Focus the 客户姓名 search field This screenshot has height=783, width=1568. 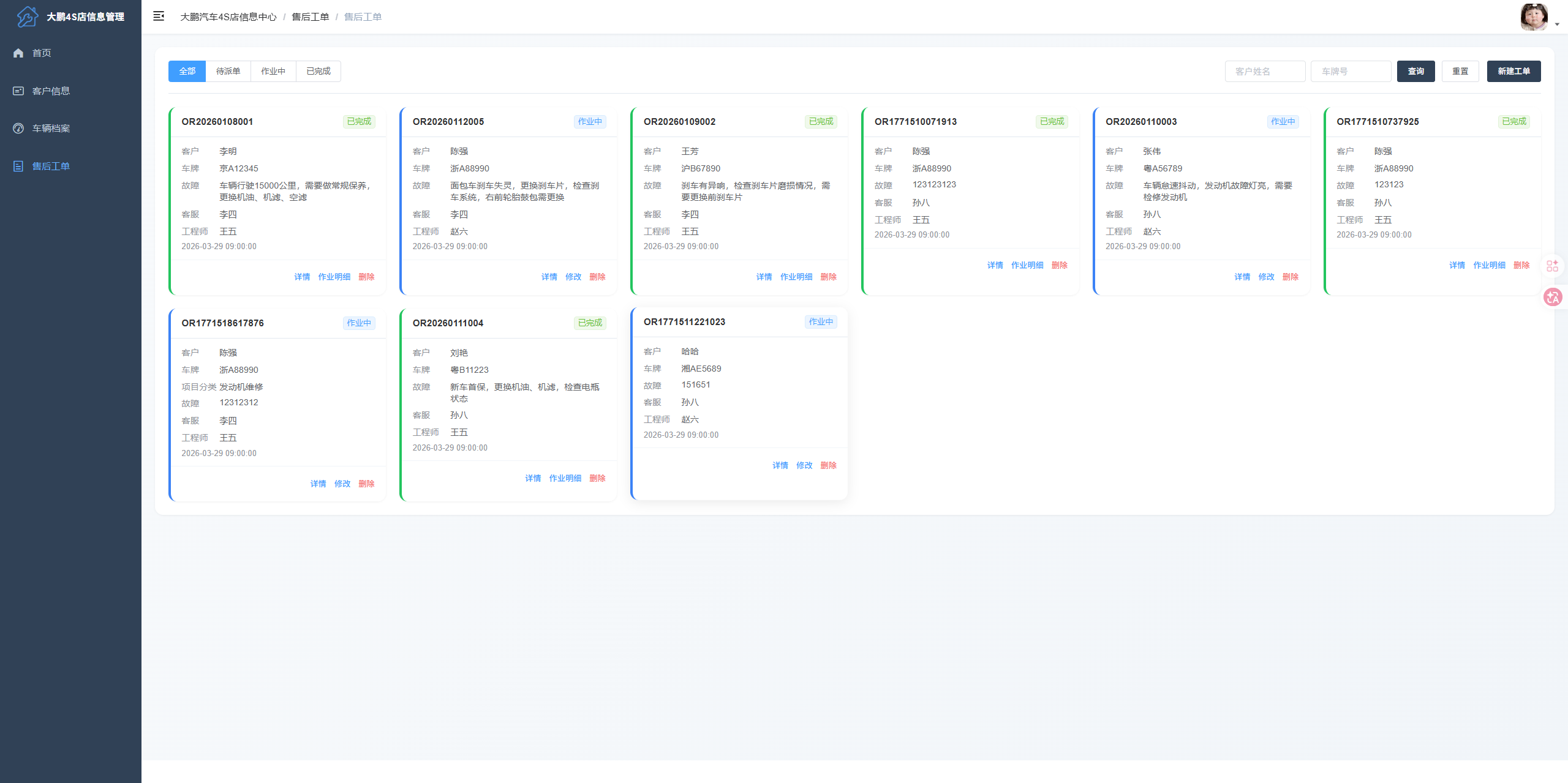pos(1265,72)
